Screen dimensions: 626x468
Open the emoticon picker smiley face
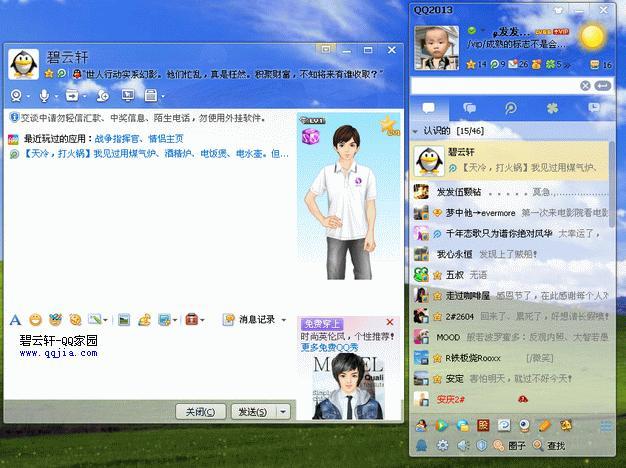click(x=35, y=319)
